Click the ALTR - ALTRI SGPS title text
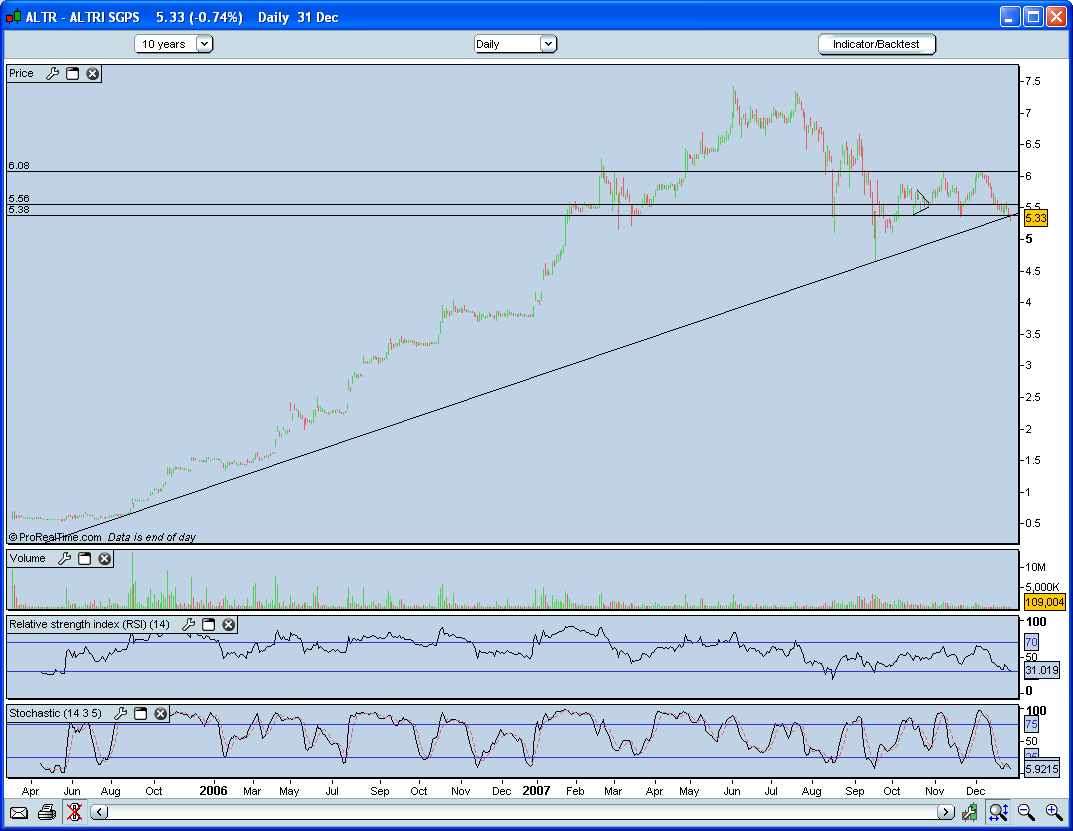This screenshot has width=1073, height=831. (83, 17)
